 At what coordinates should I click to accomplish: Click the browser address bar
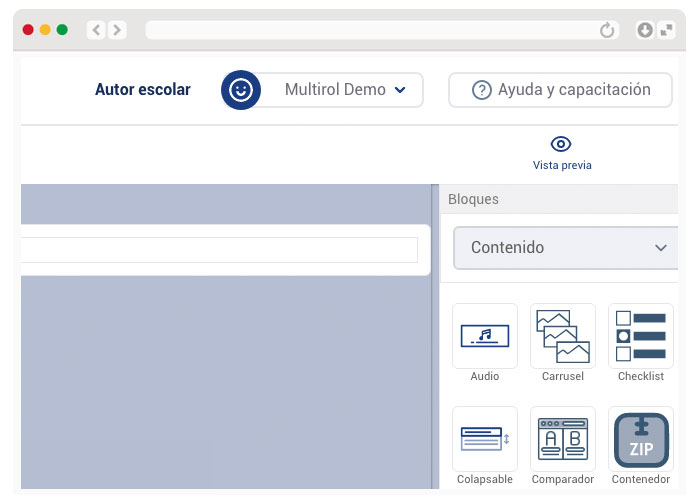370,30
